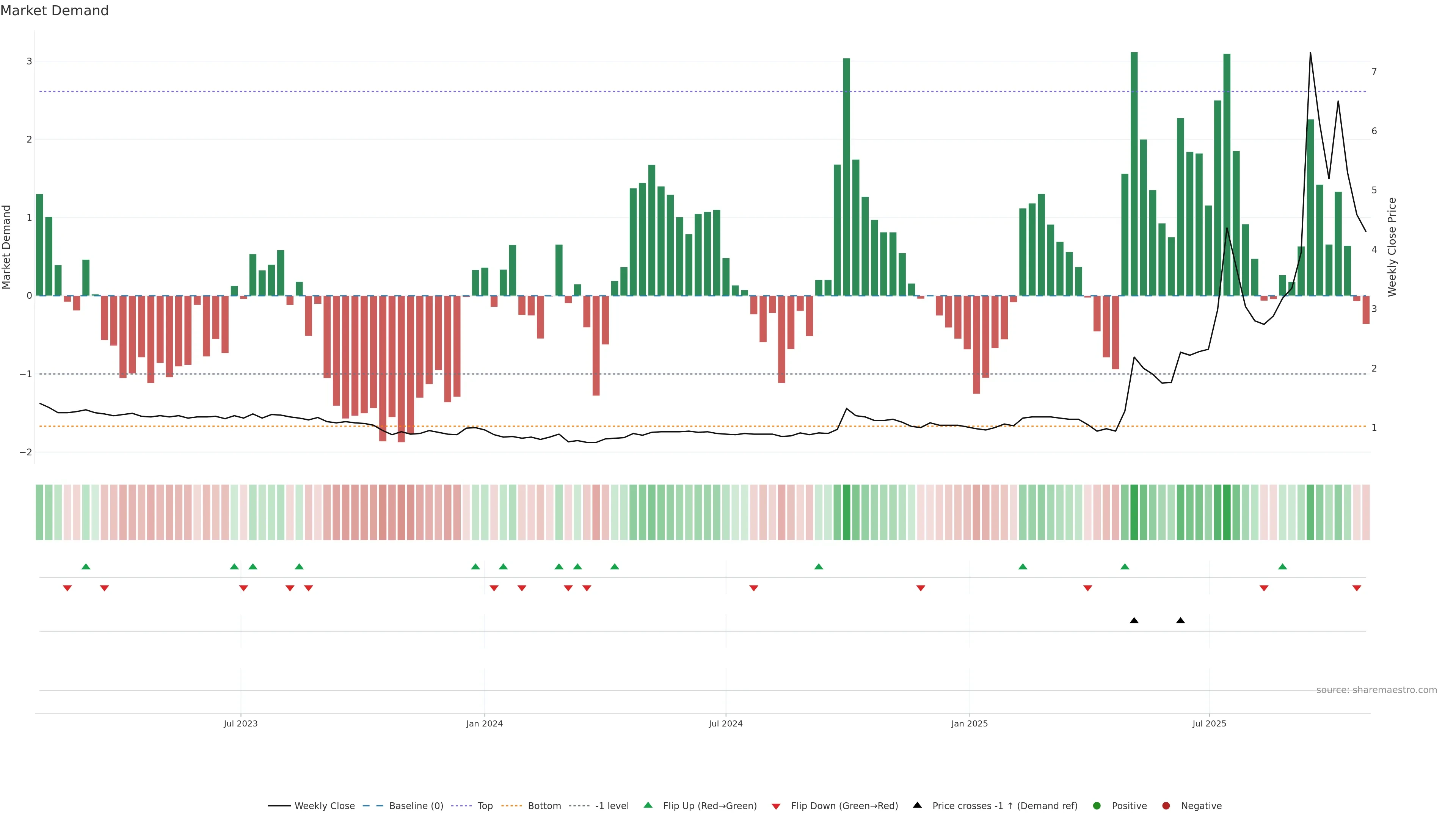Click the dark red Negative legend dot
The width and height of the screenshot is (1456, 819).
1166,805
